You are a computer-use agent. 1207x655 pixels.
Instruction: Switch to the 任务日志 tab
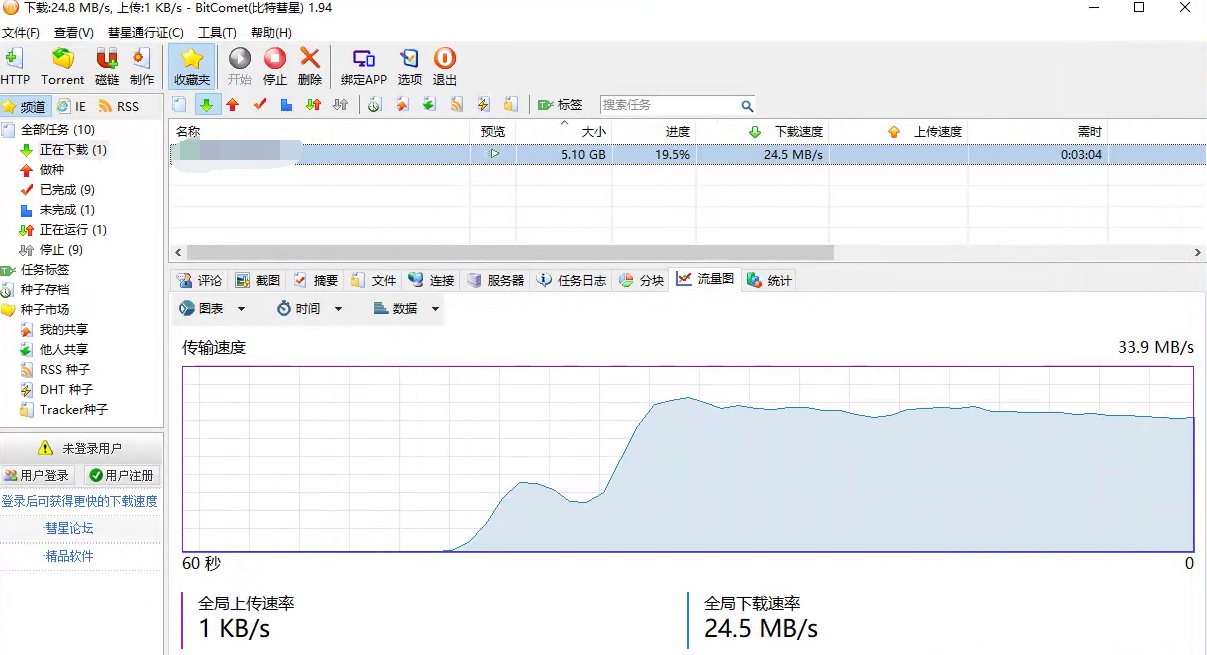pos(571,280)
